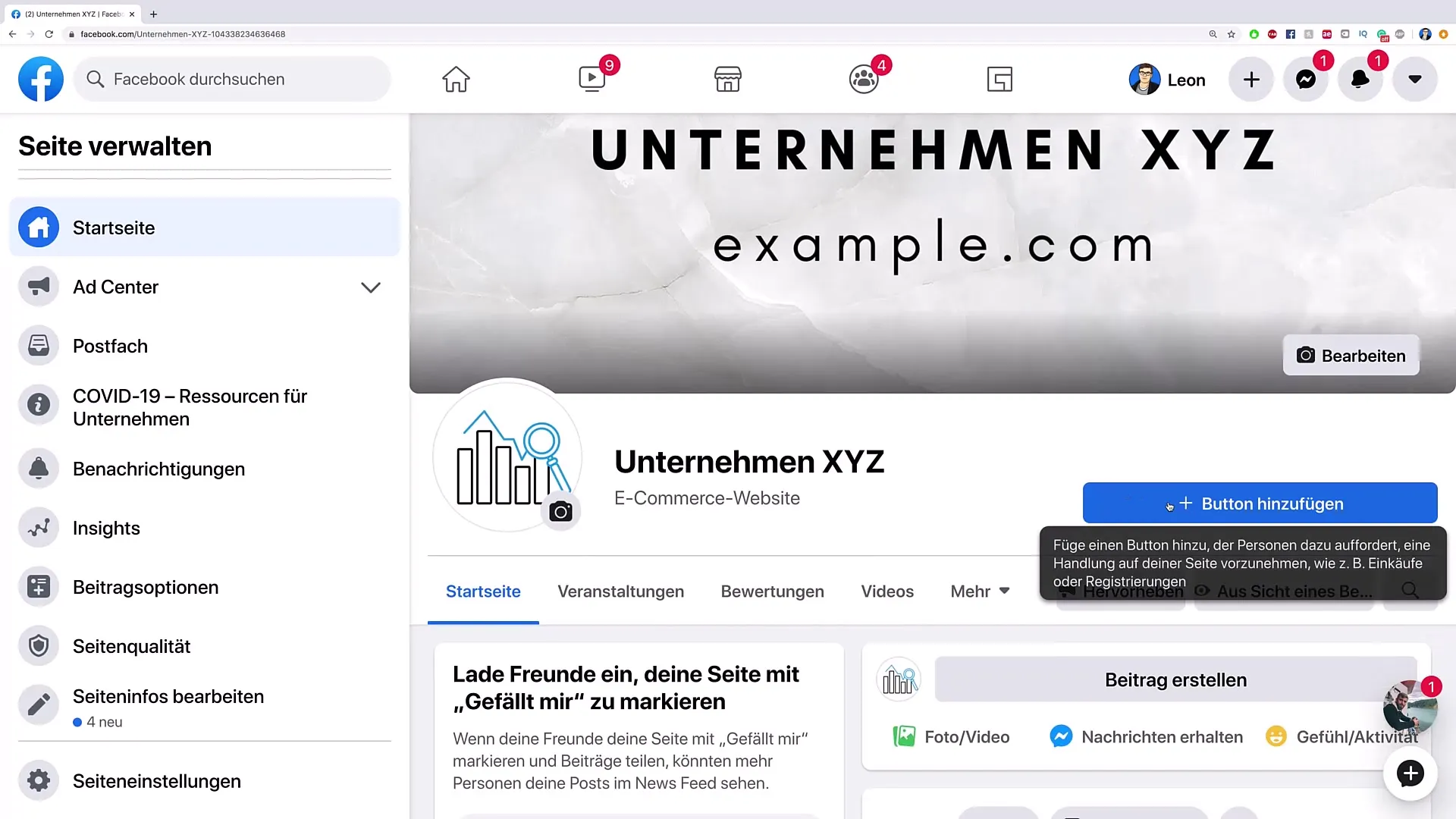
Task: Open the Beitragsoptionen sidebar icon
Action: point(38,587)
